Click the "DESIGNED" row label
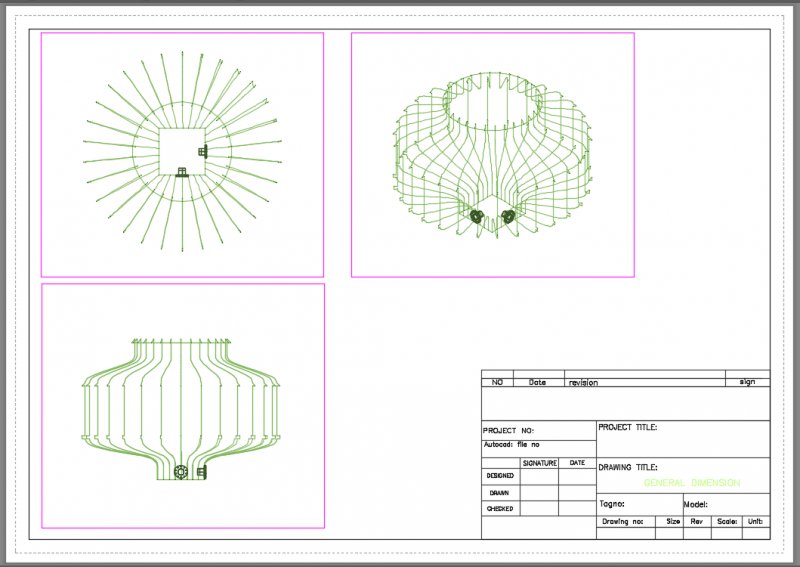Viewport: 800px width, 567px height. click(x=500, y=475)
